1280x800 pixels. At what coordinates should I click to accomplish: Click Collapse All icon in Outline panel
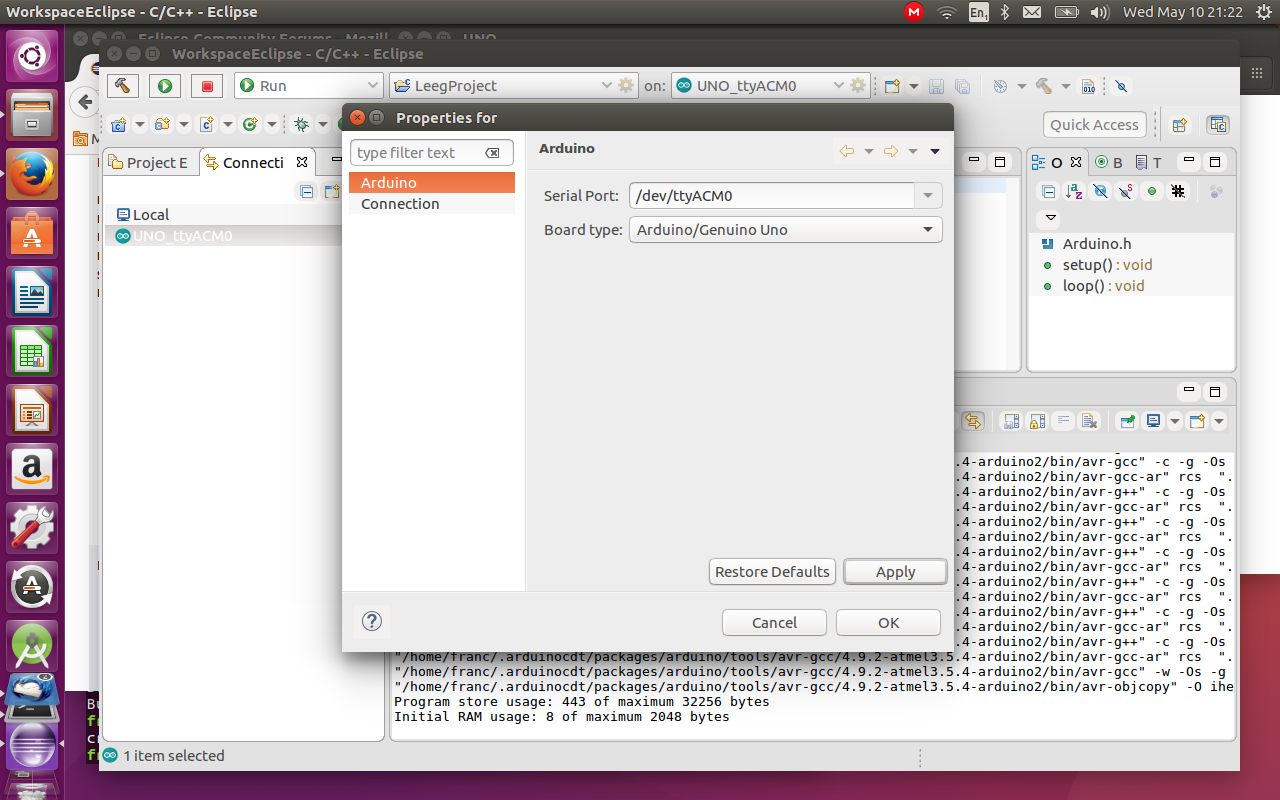pos(1048,191)
